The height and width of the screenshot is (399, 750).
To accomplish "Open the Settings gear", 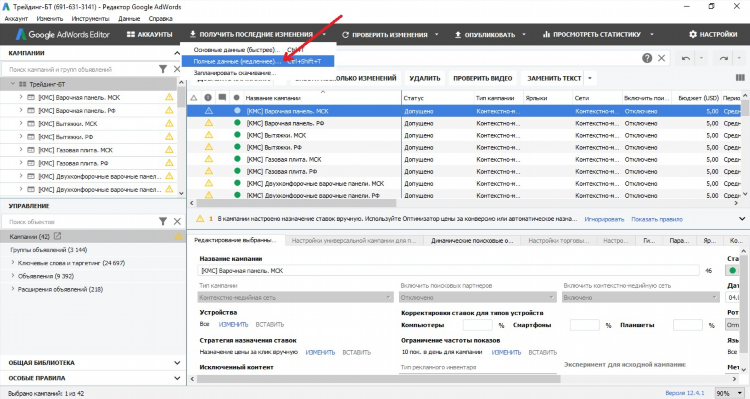I will point(713,34).
